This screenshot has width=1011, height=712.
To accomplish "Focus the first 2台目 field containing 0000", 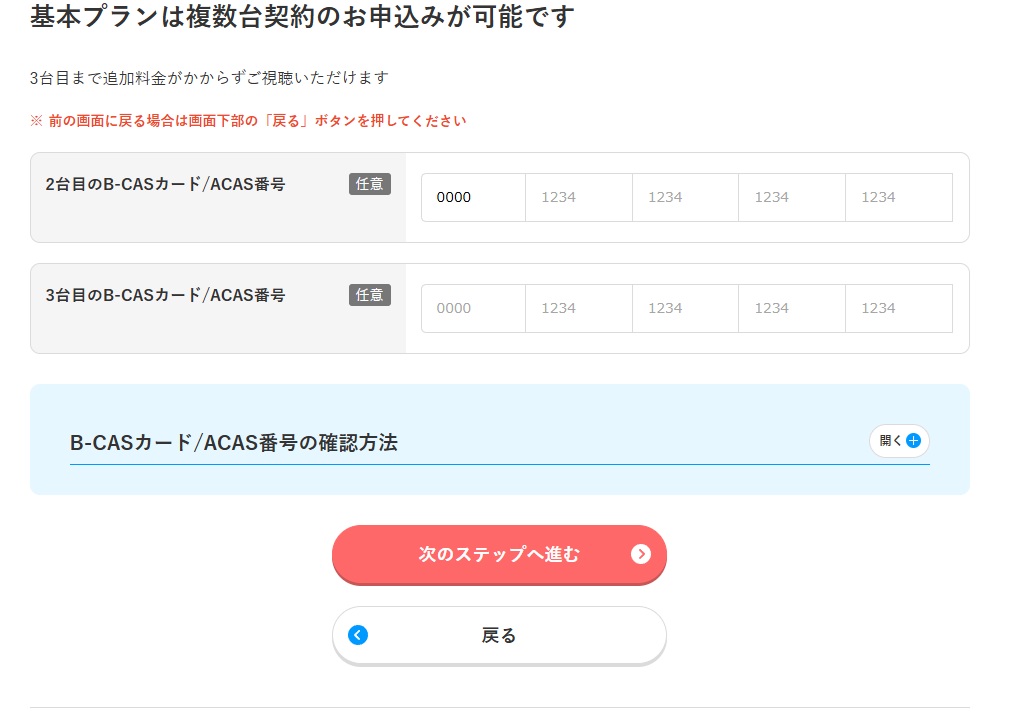I will (x=473, y=198).
